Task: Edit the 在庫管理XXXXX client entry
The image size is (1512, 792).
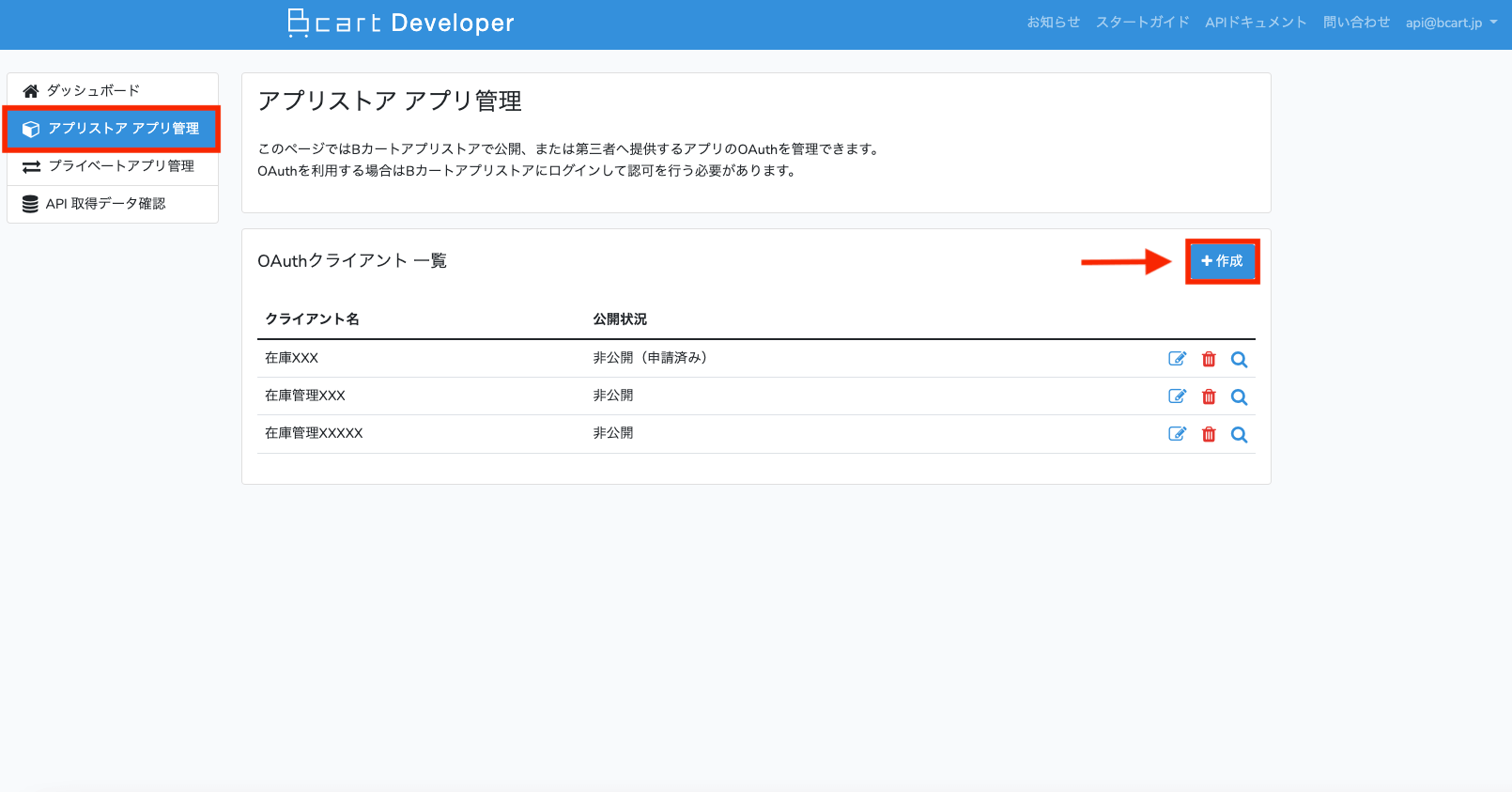Action: tap(1177, 434)
